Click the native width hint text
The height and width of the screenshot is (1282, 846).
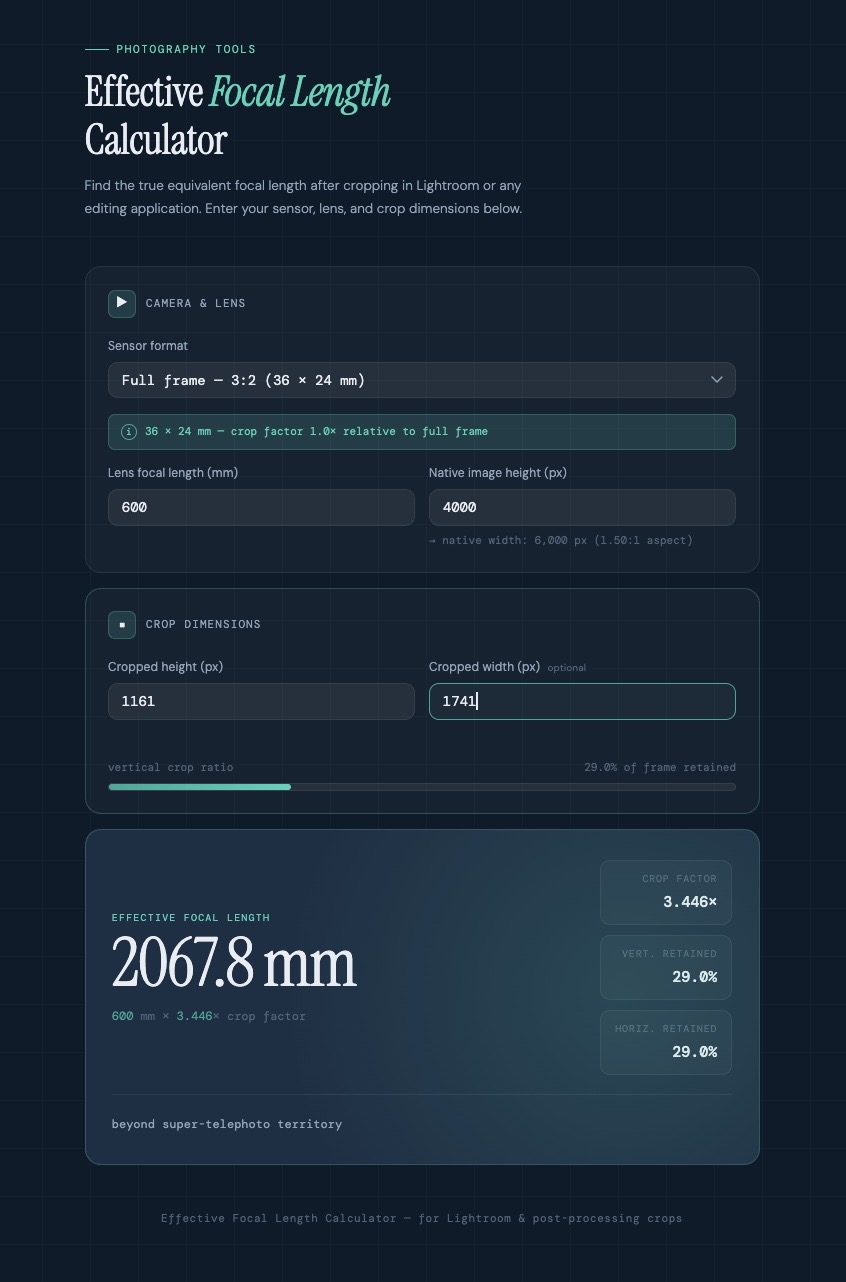(560, 540)
